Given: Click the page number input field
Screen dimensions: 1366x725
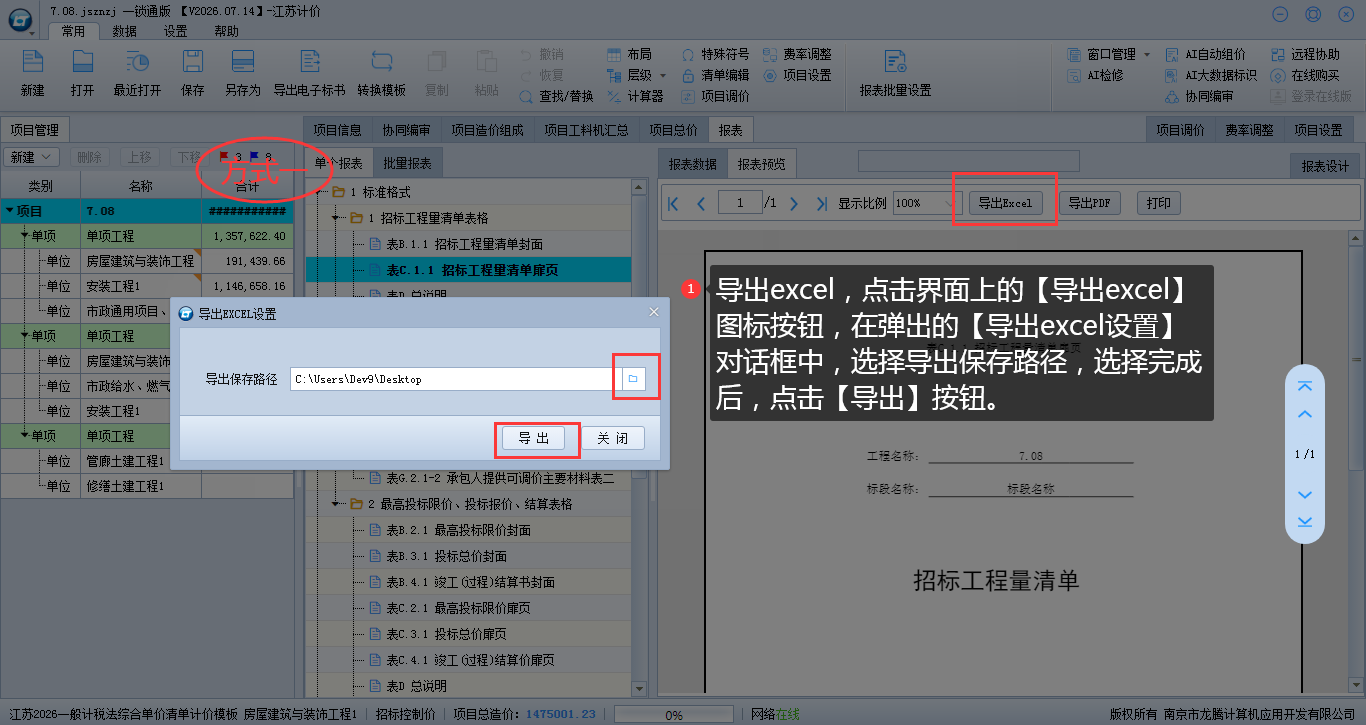Looking at the screenshot, I should (741, 203).
